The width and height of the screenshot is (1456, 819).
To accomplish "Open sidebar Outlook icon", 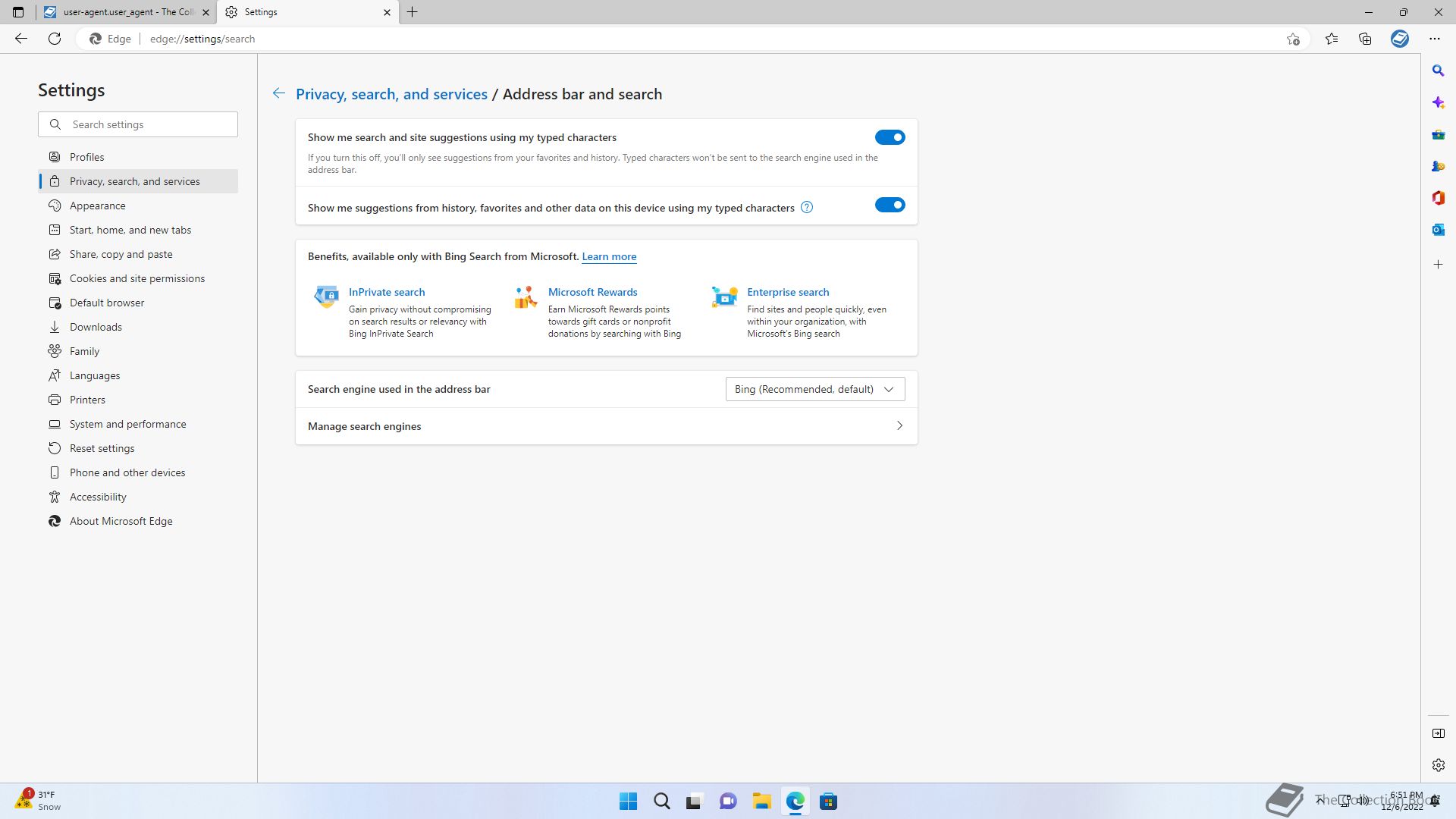I will pos(1438,230).
